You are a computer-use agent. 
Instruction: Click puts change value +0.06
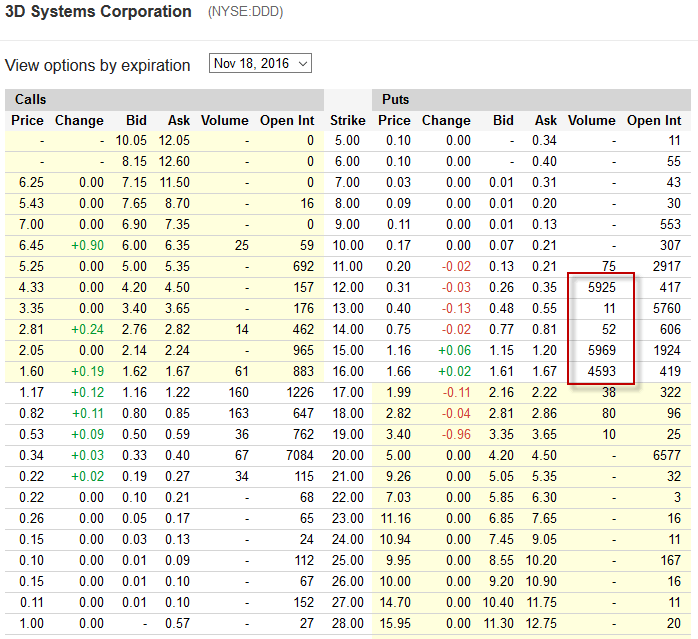click(x=455, y=350)
